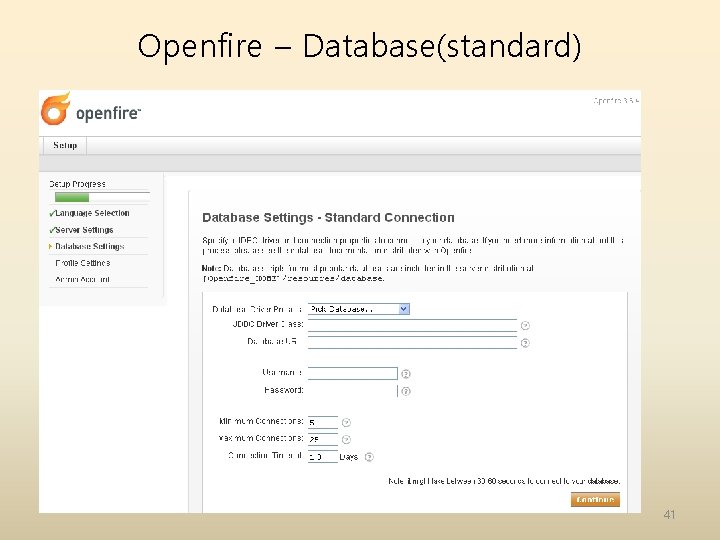
Task: Select Server Settings step in sidebar
Action: pos(84,230)
